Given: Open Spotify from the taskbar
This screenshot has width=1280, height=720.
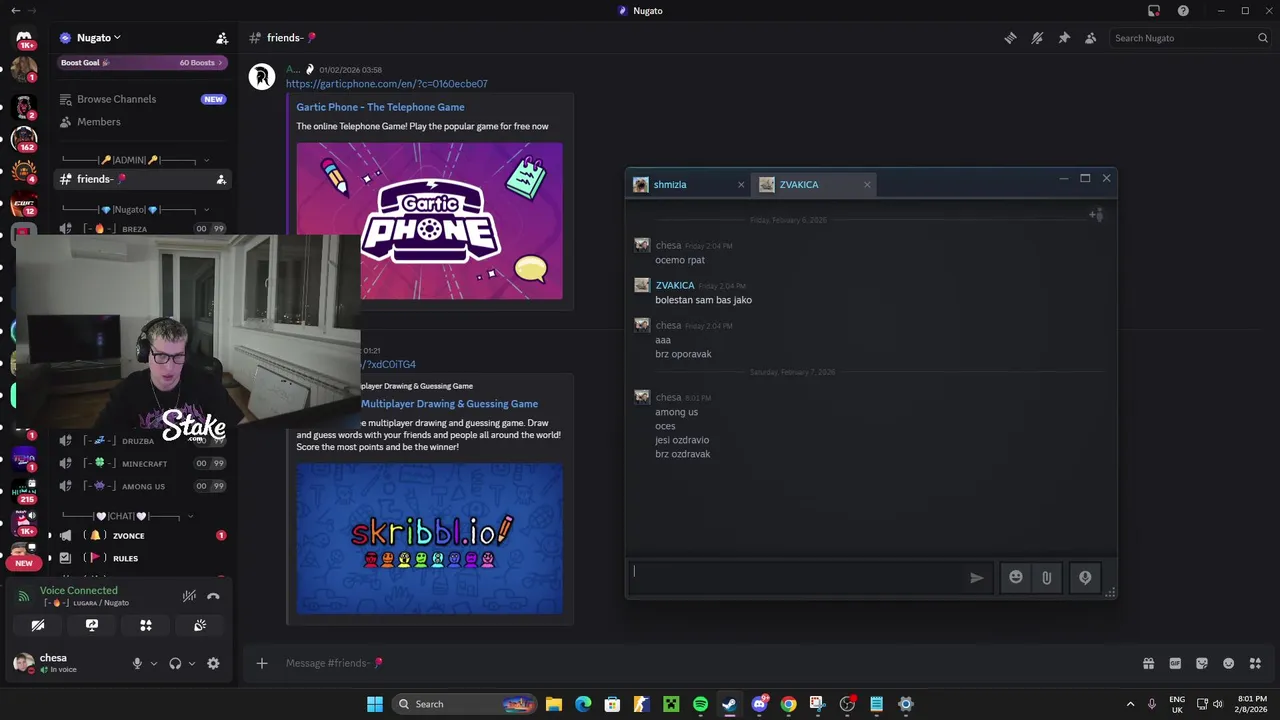Looking at the screenshot, I should (700, 704).
